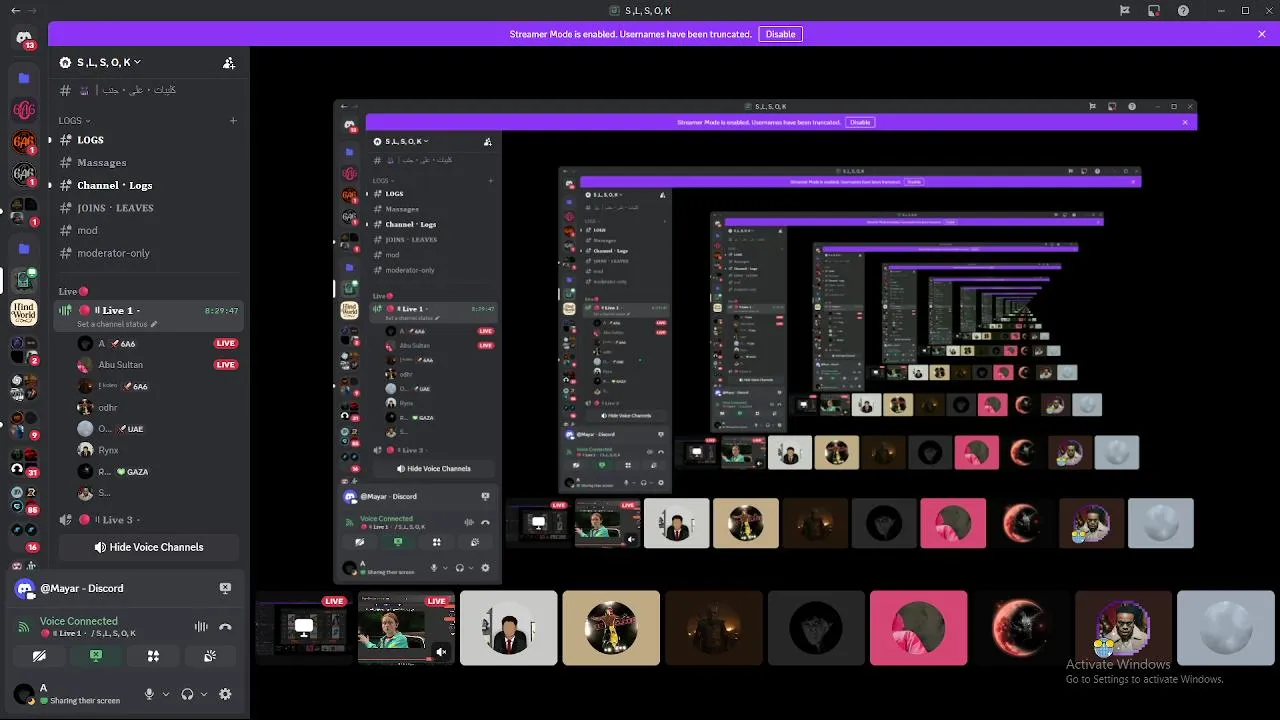Click the stop streaming icon beside @Mayar - Discord

[x=225, y=588]
